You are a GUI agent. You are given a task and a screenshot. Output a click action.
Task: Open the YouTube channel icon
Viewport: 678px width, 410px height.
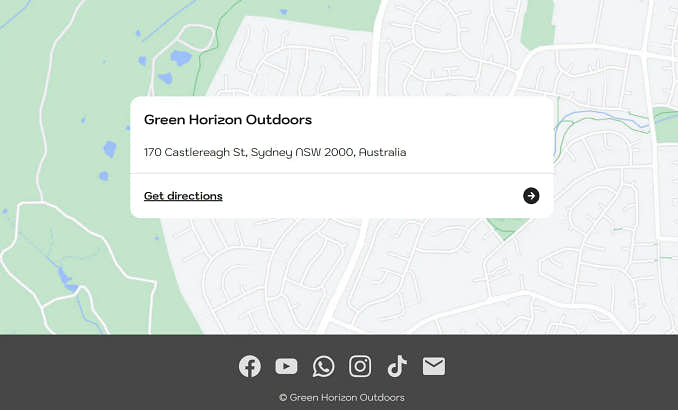pyautogui.click(x=286, y=366)
